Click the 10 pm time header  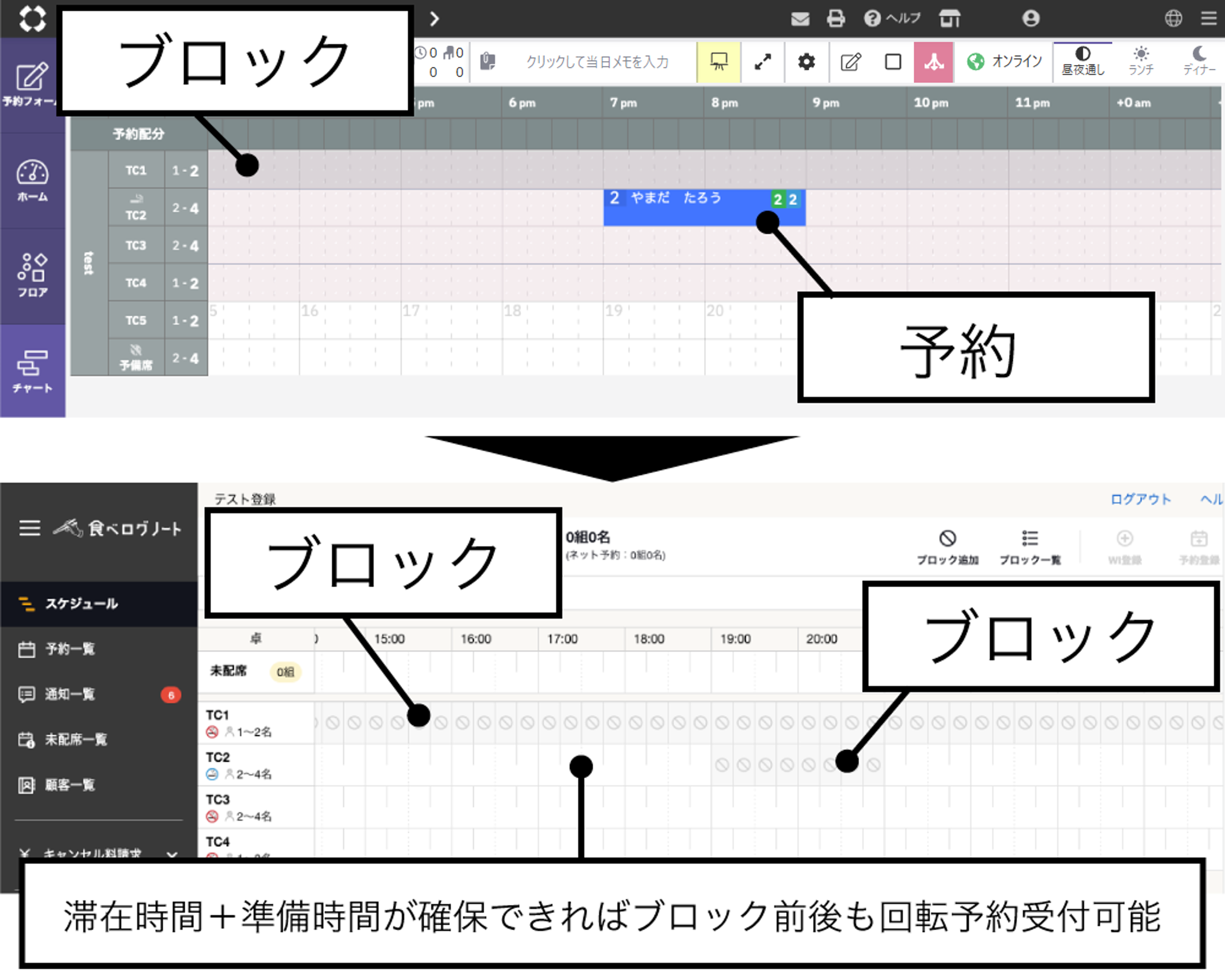pos(931,103)
